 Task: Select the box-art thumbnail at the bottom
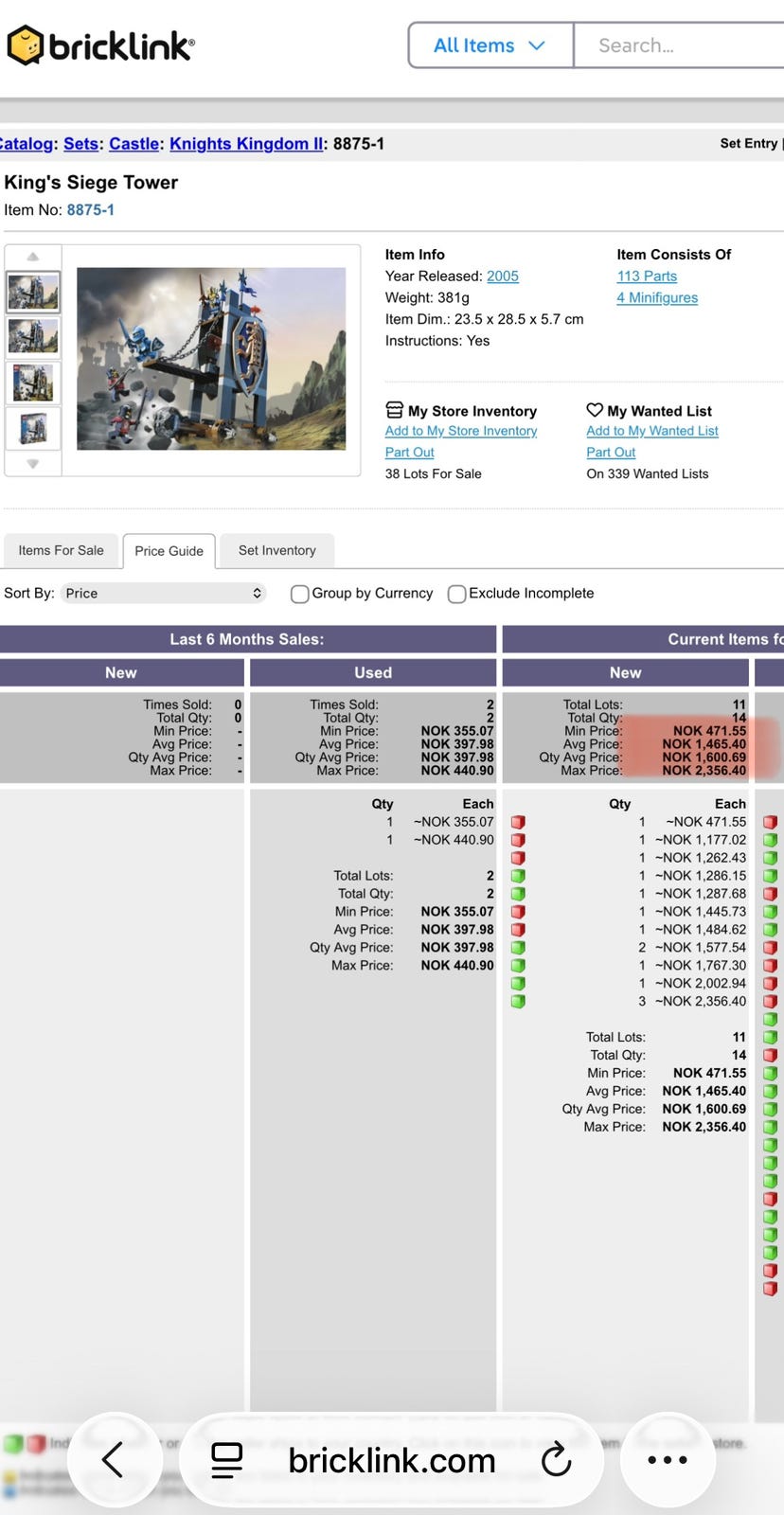point(33,428)
